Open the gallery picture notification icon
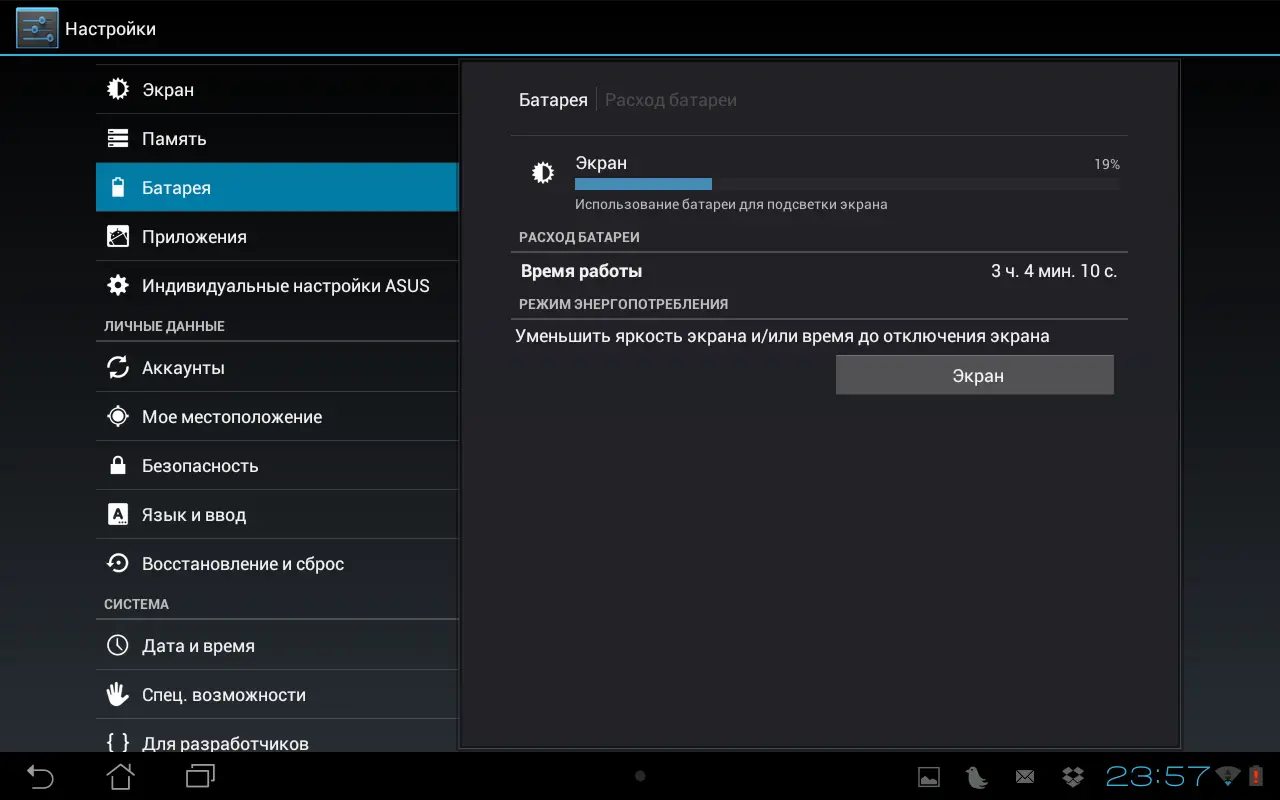 tap(929, 776)
